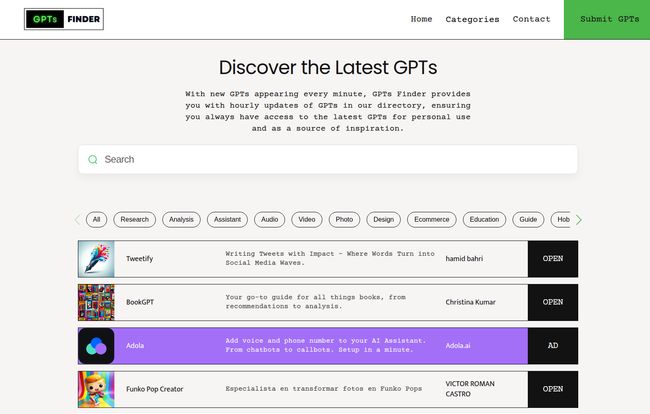Click the Tweetify description text

pyautogui.click(x=330, y=259)
